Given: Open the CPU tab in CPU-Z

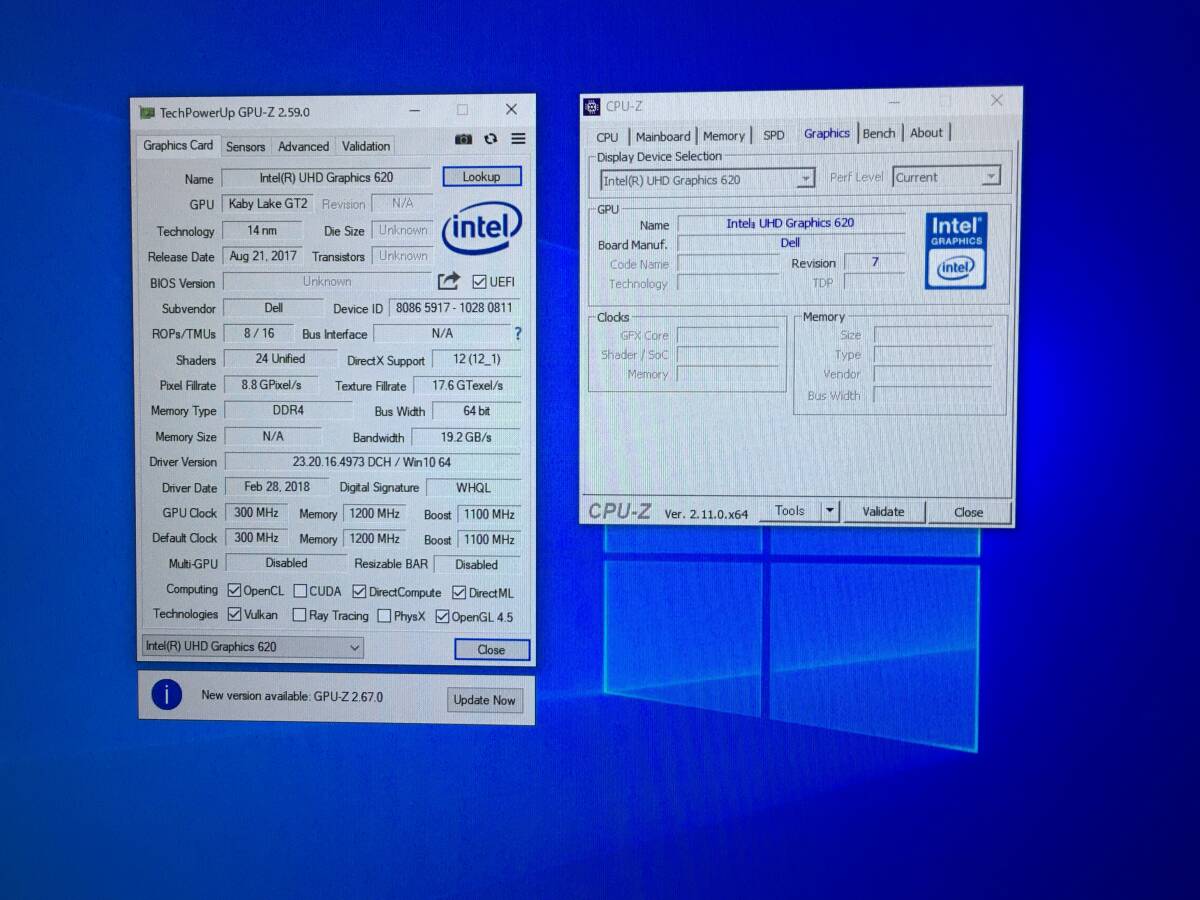Looking at the screenshot, I should tap(607, 137).
